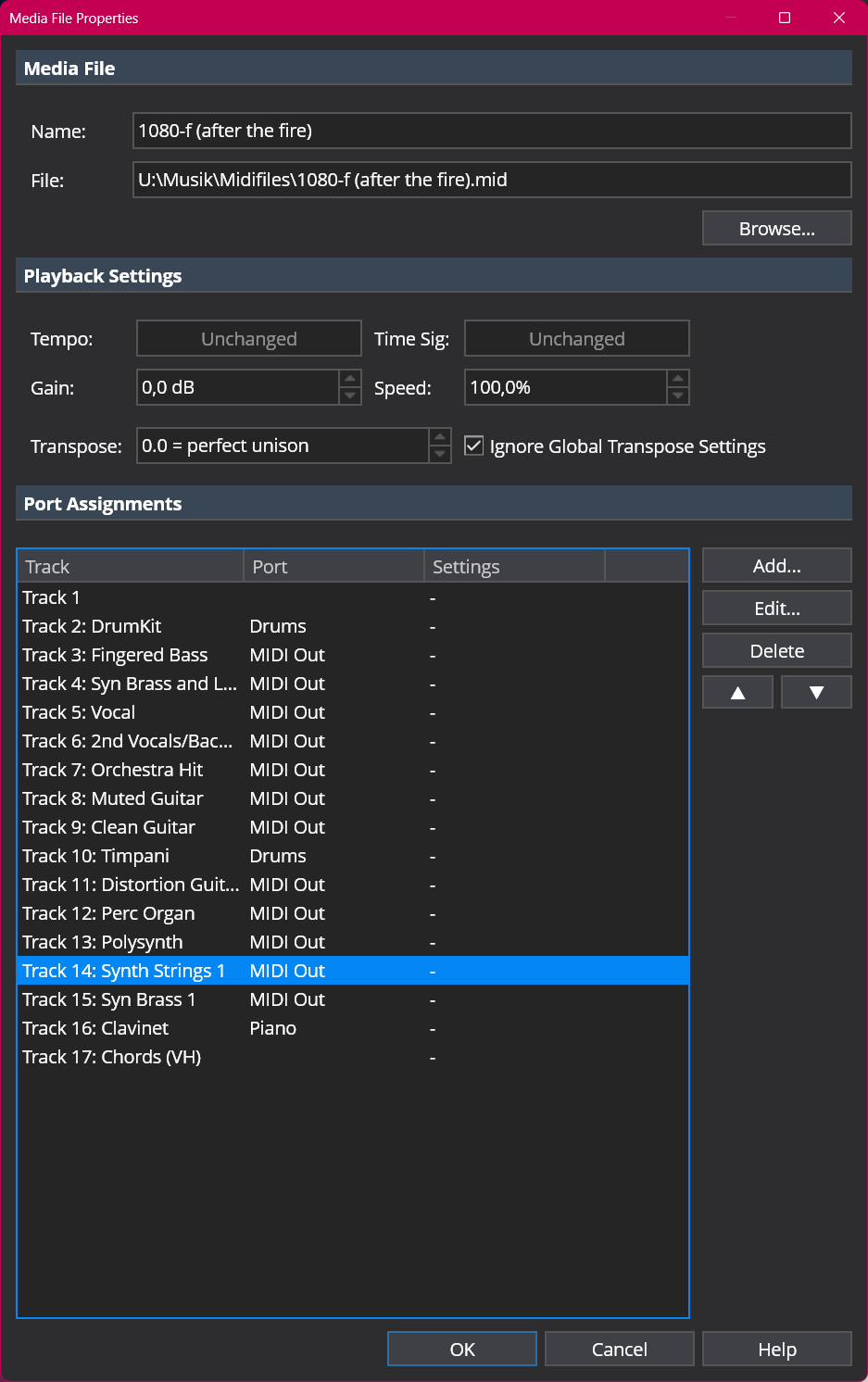Move selected track up with up-arrow button

click(x=737, y=692)
